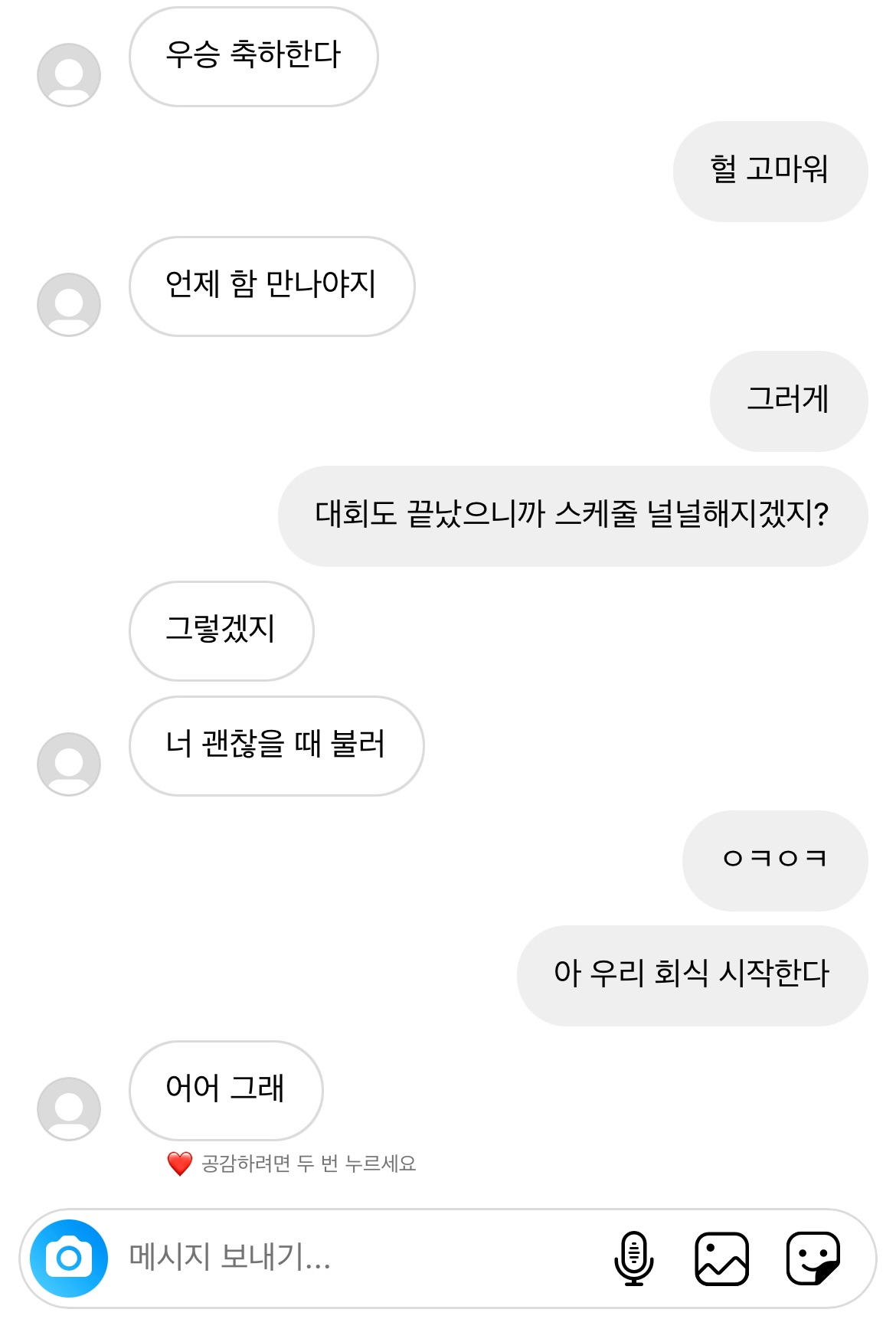This screenshot has width=896, height=1342.
Task: Open the sticker picker icon
Action: [813, 1258]
